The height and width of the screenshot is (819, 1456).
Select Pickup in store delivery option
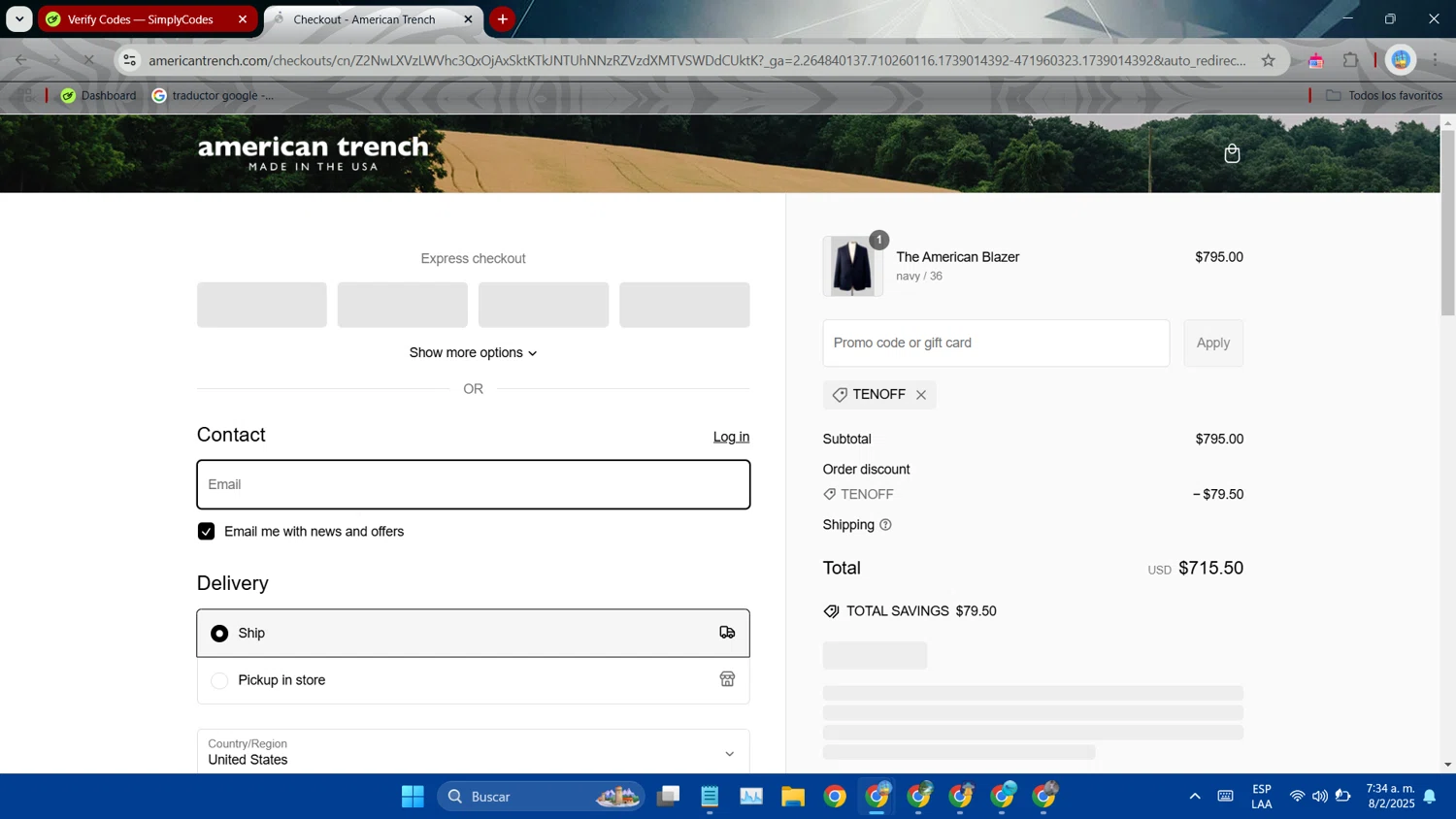click(x=473, y=680)
